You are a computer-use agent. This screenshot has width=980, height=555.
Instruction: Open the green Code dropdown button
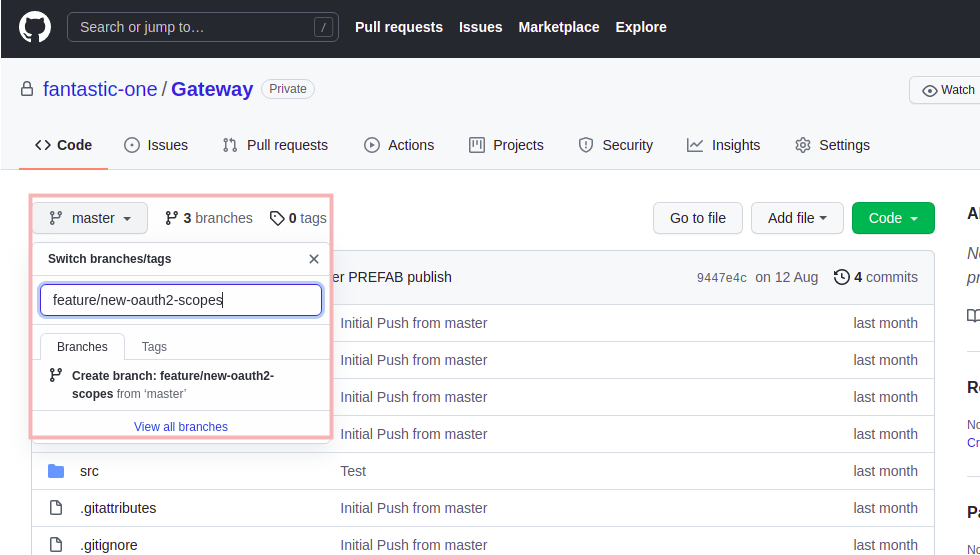click(893, 218)
